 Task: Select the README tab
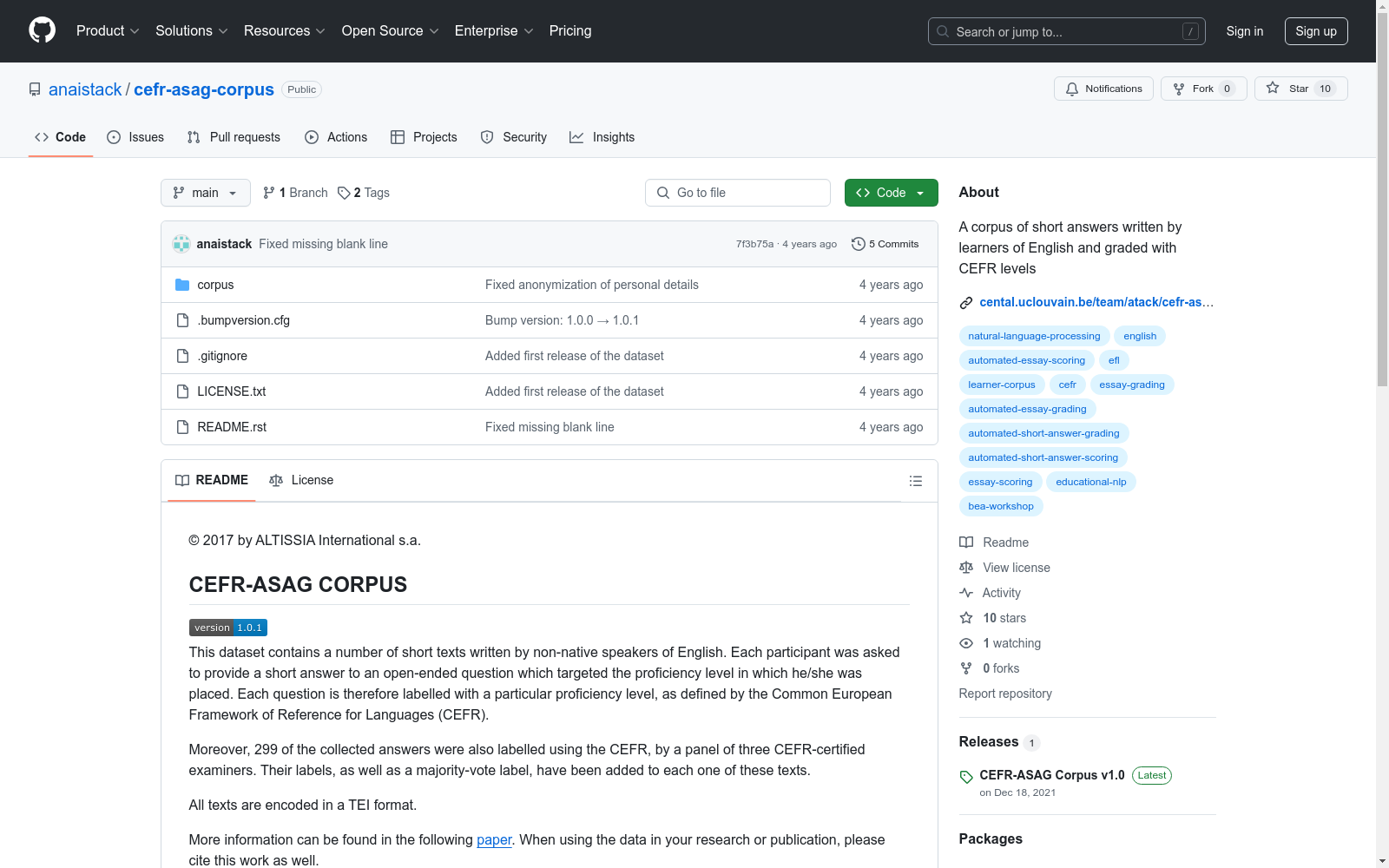pyautogui.click(x=212, y=480)
